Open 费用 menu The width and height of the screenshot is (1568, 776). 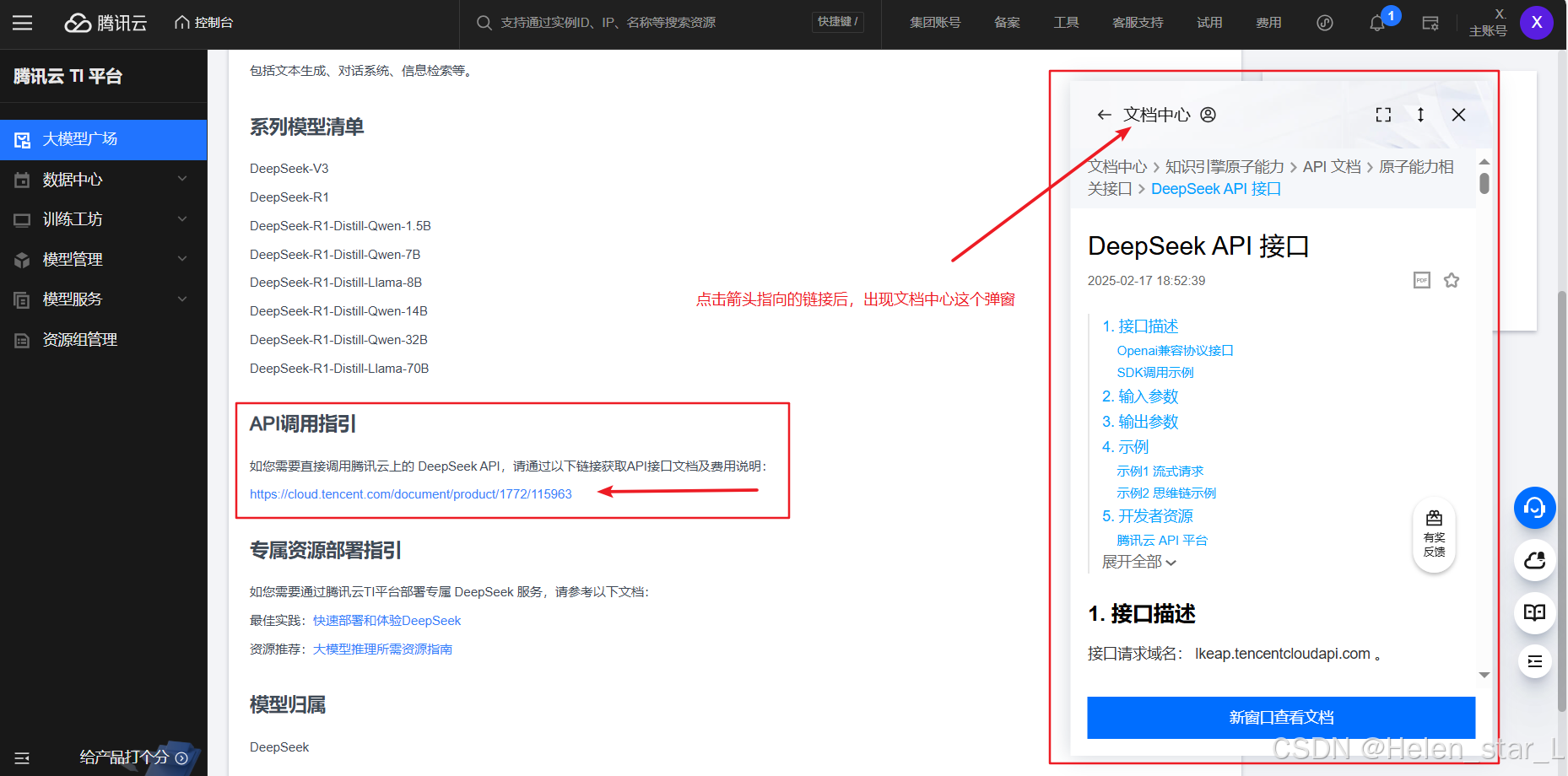tap(1268, 23)
